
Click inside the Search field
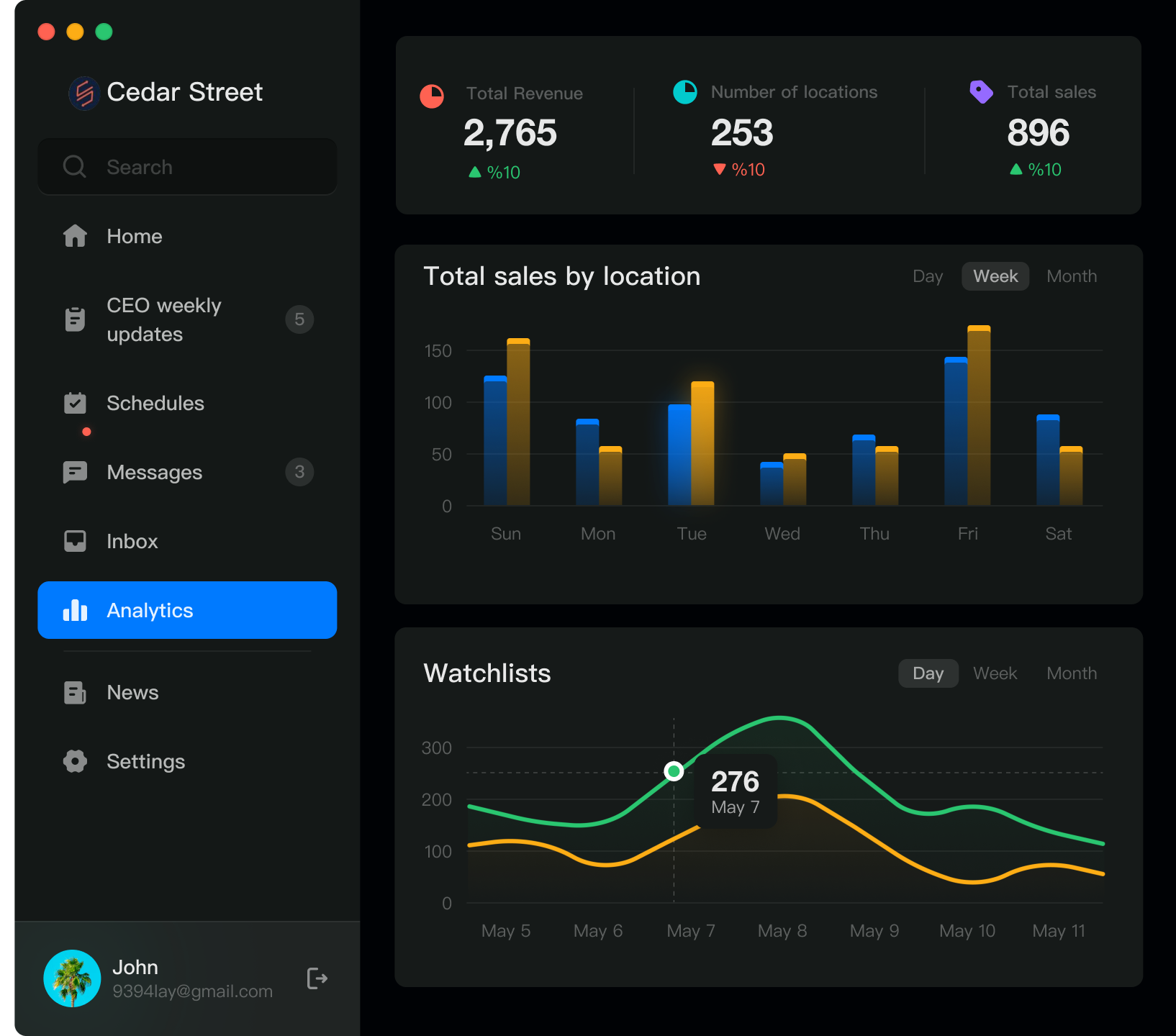tap(202, 167)
